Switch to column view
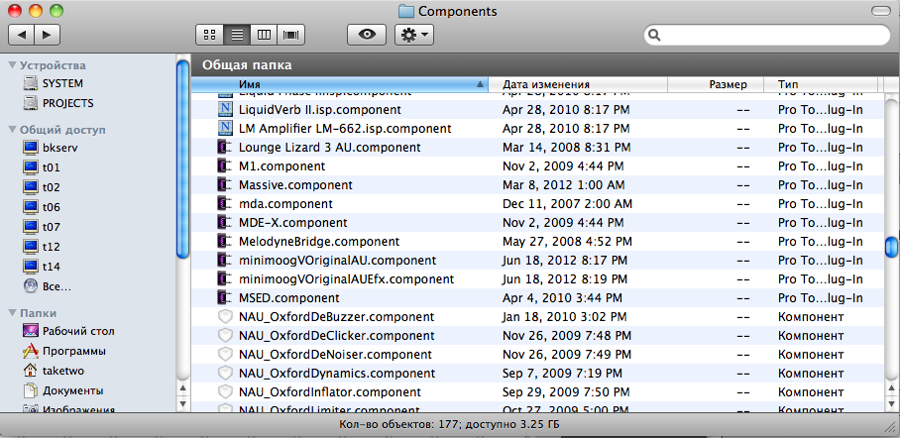This screenshot has height=438, width=900. click(x=264, y=35)
